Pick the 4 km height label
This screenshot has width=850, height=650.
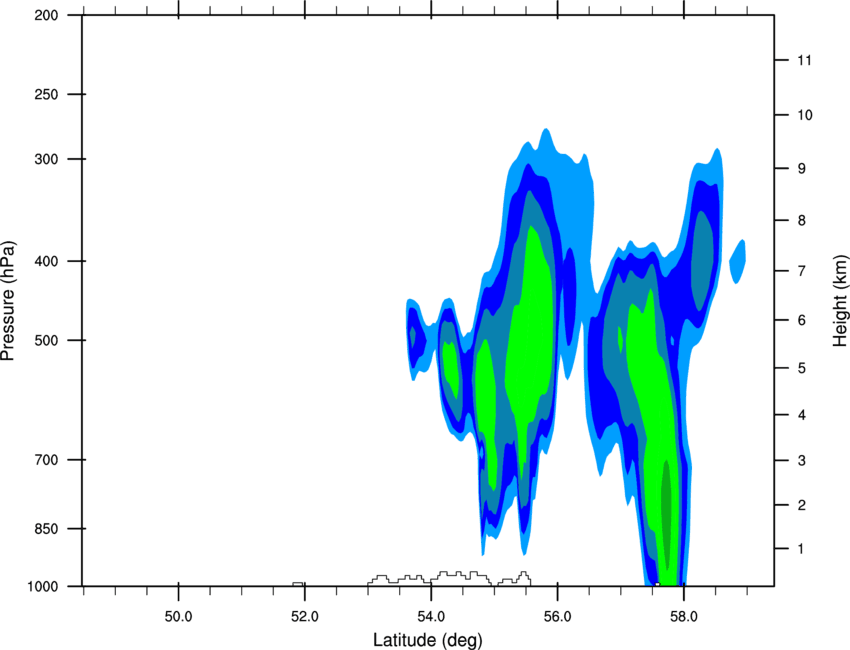[802, 415]
